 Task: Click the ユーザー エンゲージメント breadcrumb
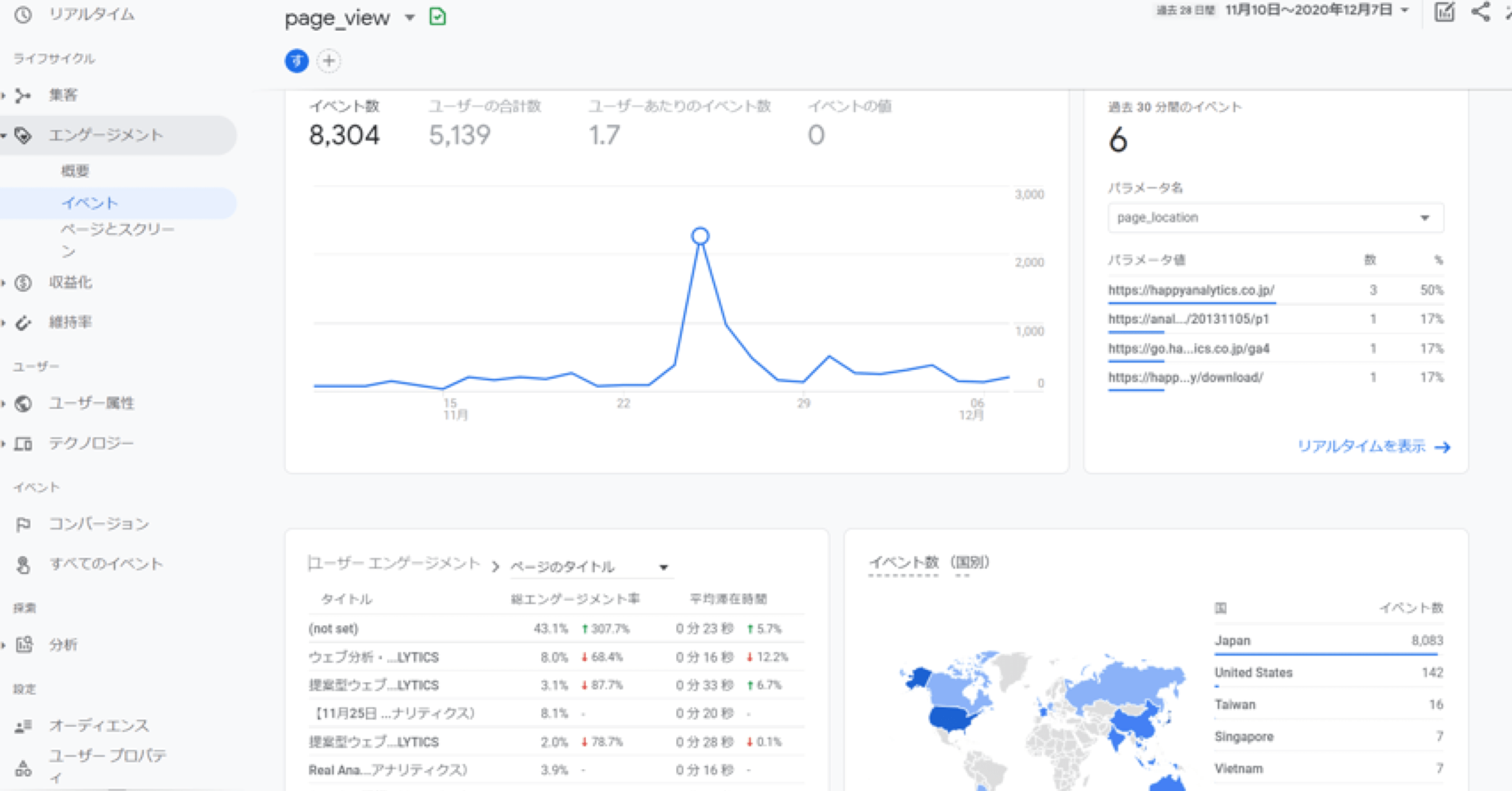pyautogui.click(x=394, y=564)
